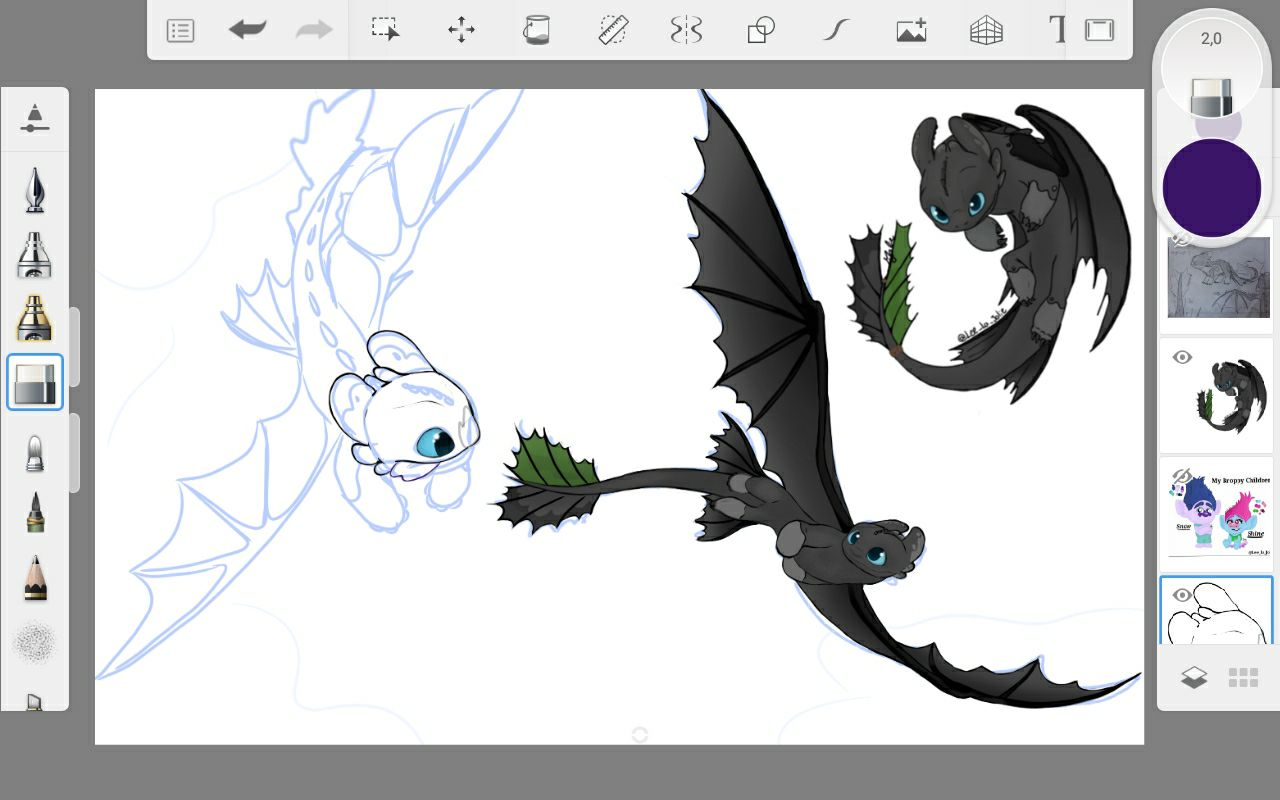Open the Draw Shapes tool
The width and height of the screenshot is (1280, 800).
761,30
